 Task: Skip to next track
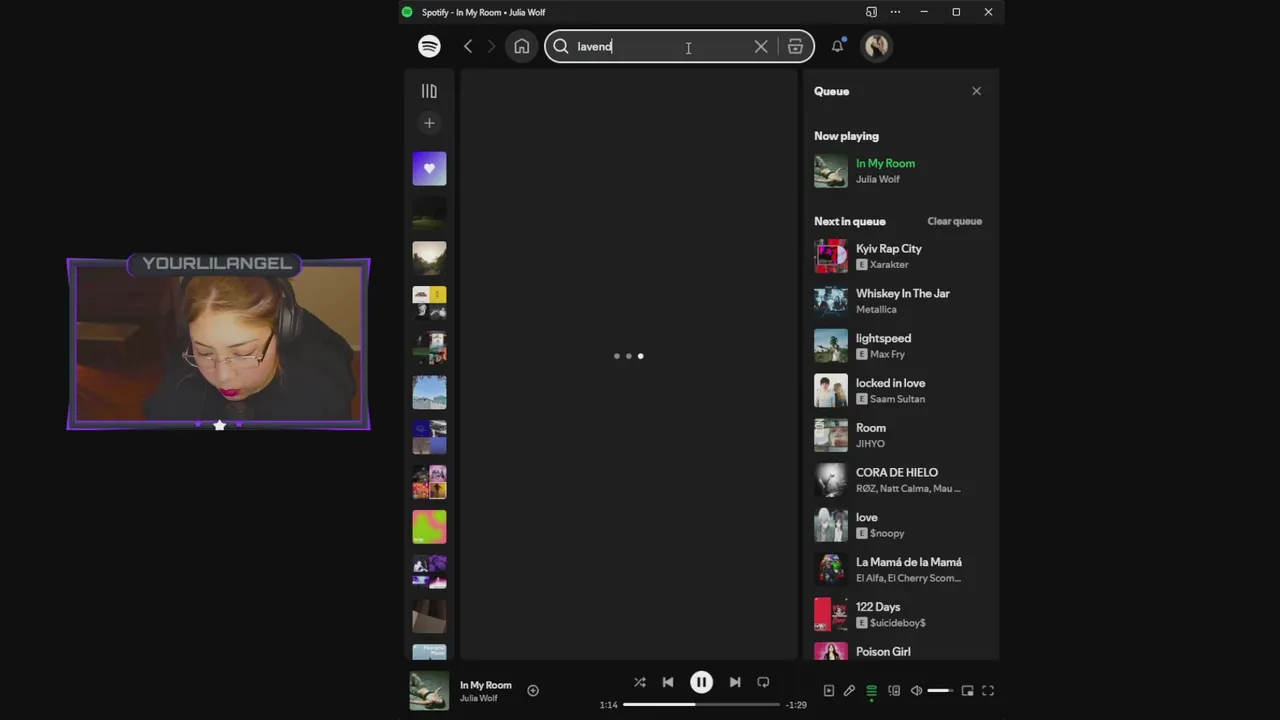735,682
